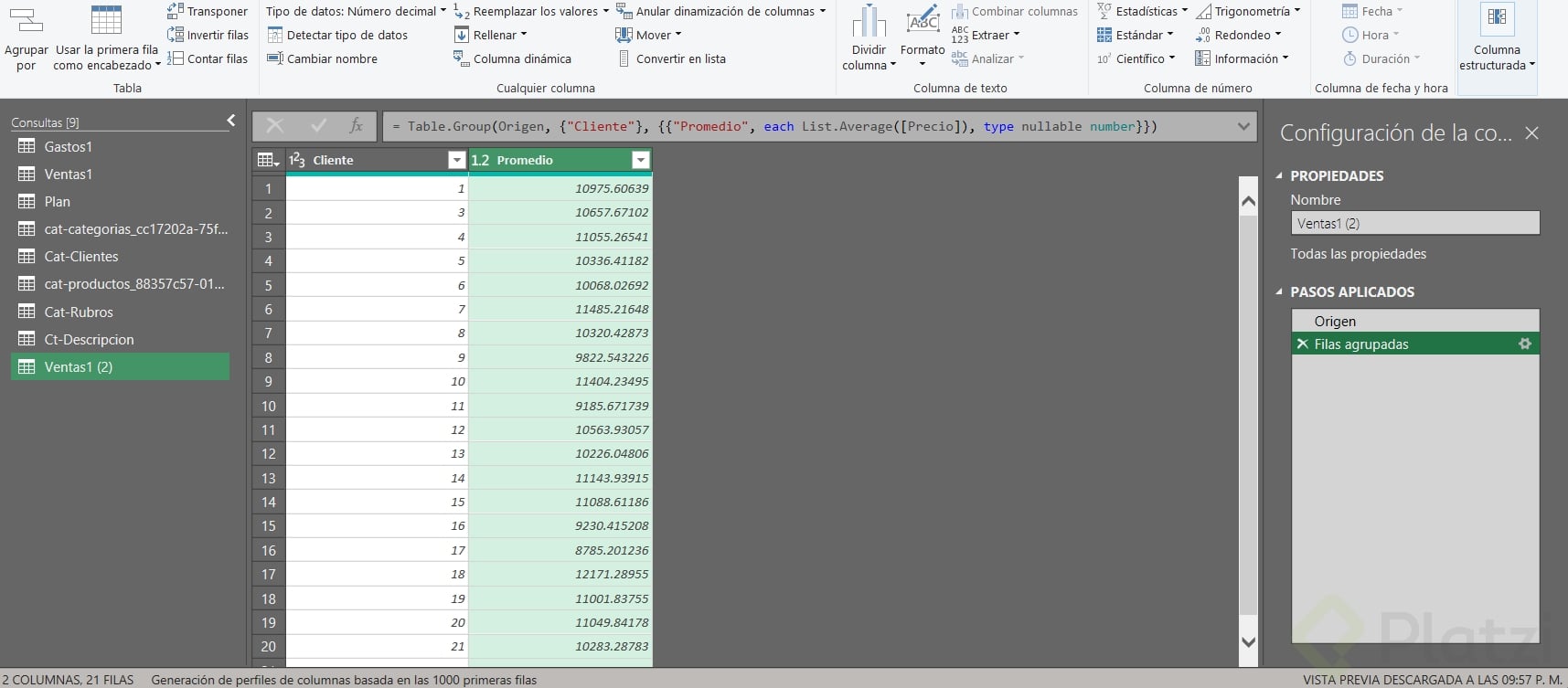Select the Plan query
Image resolution: width=1568 pixels, height=688 pixels.
(121, 201)
